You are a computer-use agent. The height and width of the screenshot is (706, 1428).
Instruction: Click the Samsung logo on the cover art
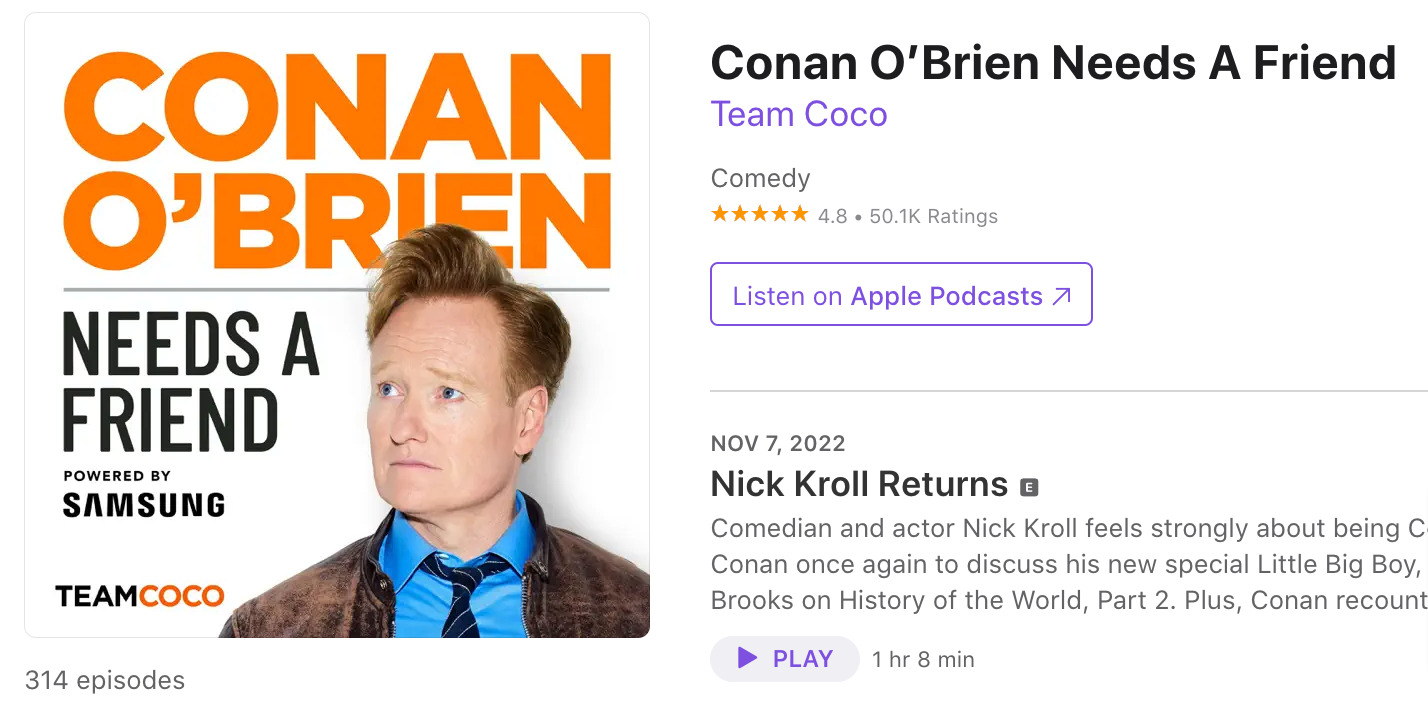click(x=143, y=505)
